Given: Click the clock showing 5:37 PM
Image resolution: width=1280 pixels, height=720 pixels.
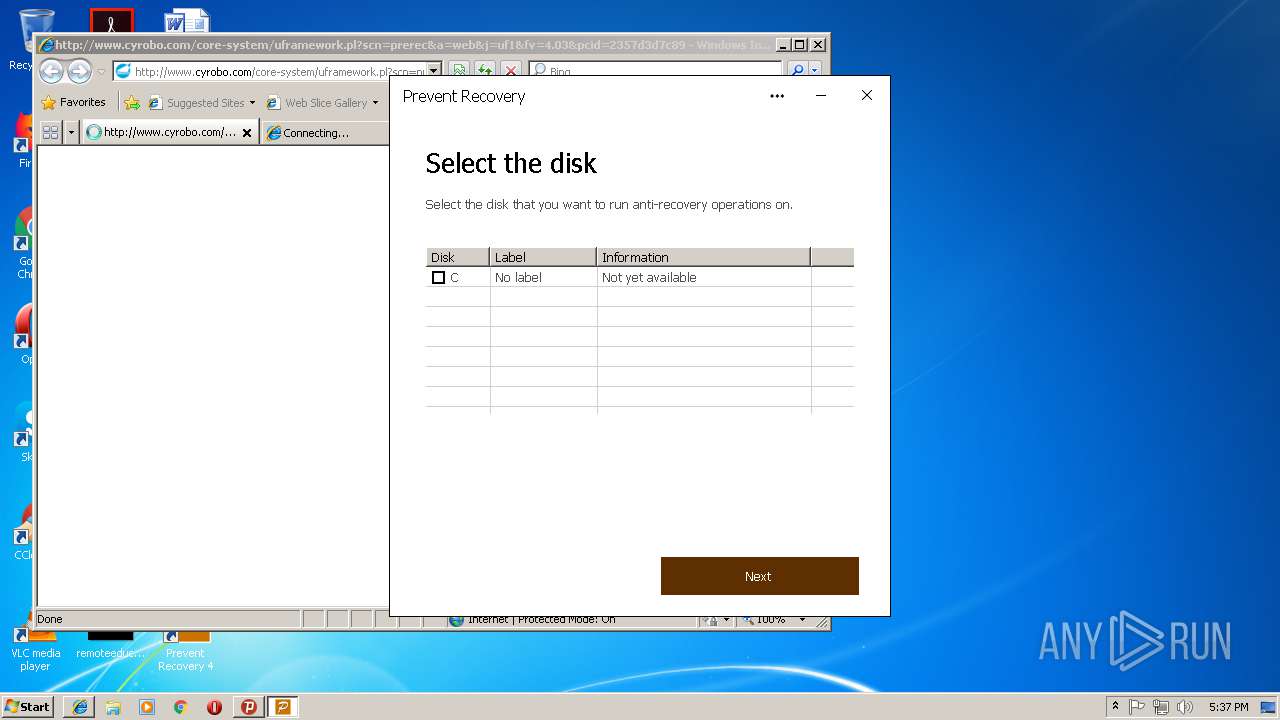Looking at the screenshot, I should [x=1228, y=706].
